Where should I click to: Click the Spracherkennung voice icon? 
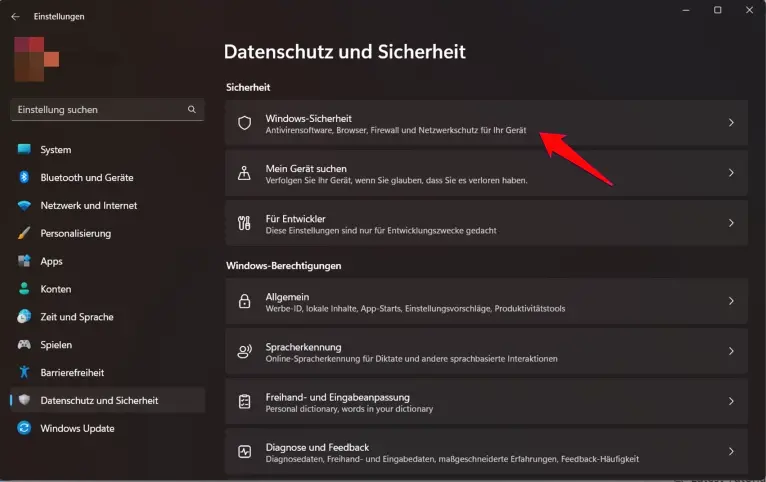pos(244,351)
